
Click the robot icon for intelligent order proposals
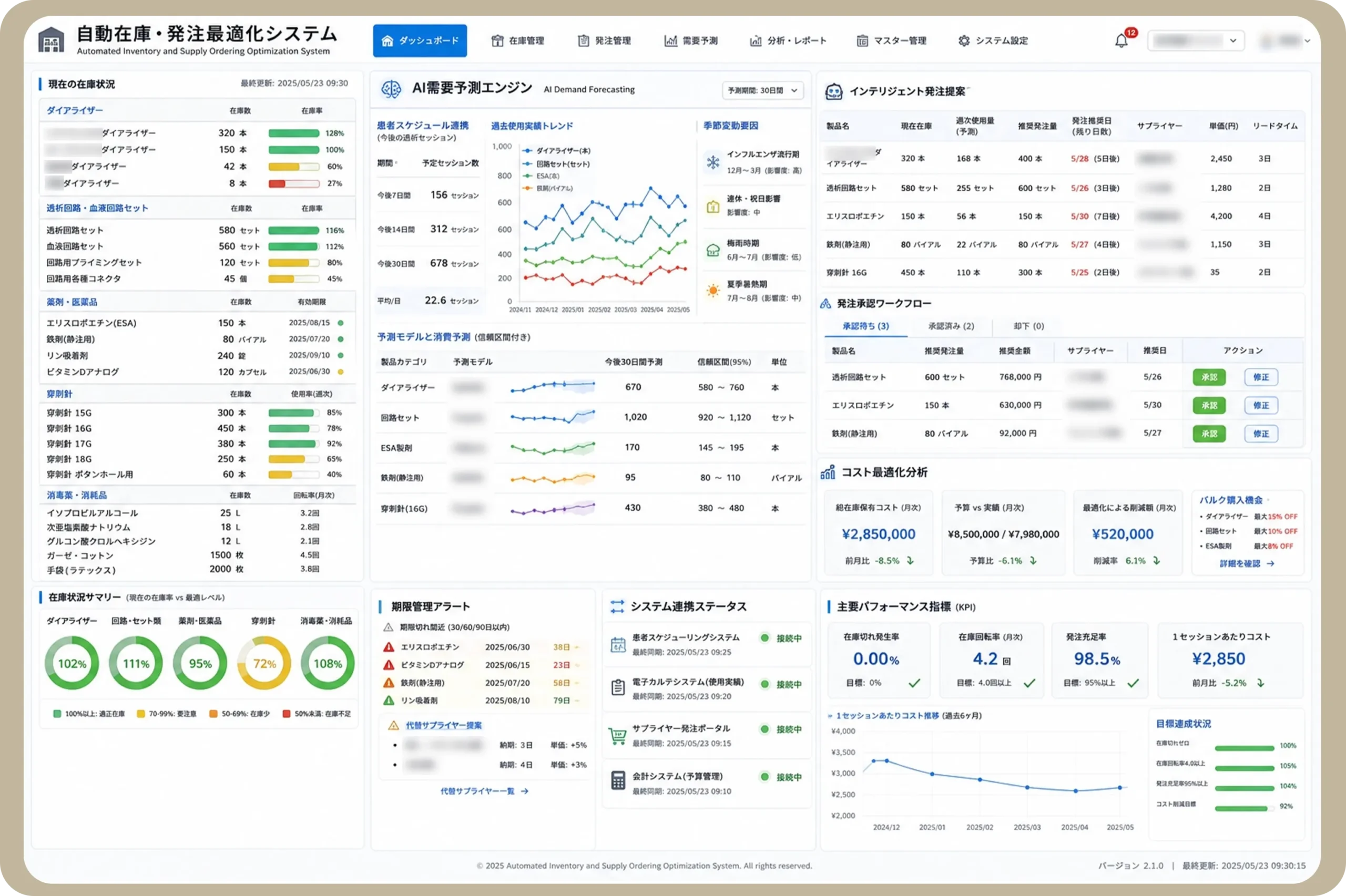[833, 91]
